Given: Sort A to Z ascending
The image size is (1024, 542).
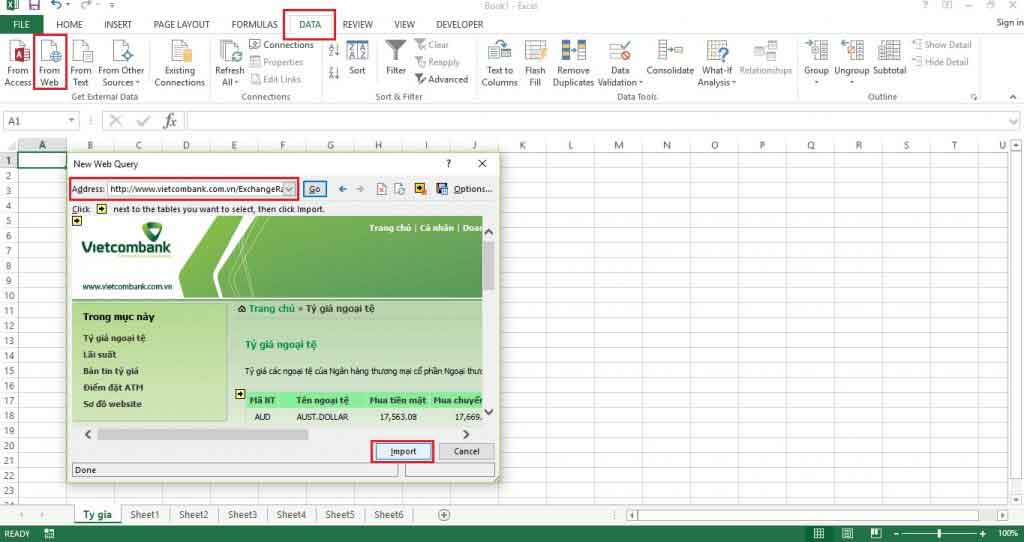Looking at the screenshot, I should coord(334,50).
